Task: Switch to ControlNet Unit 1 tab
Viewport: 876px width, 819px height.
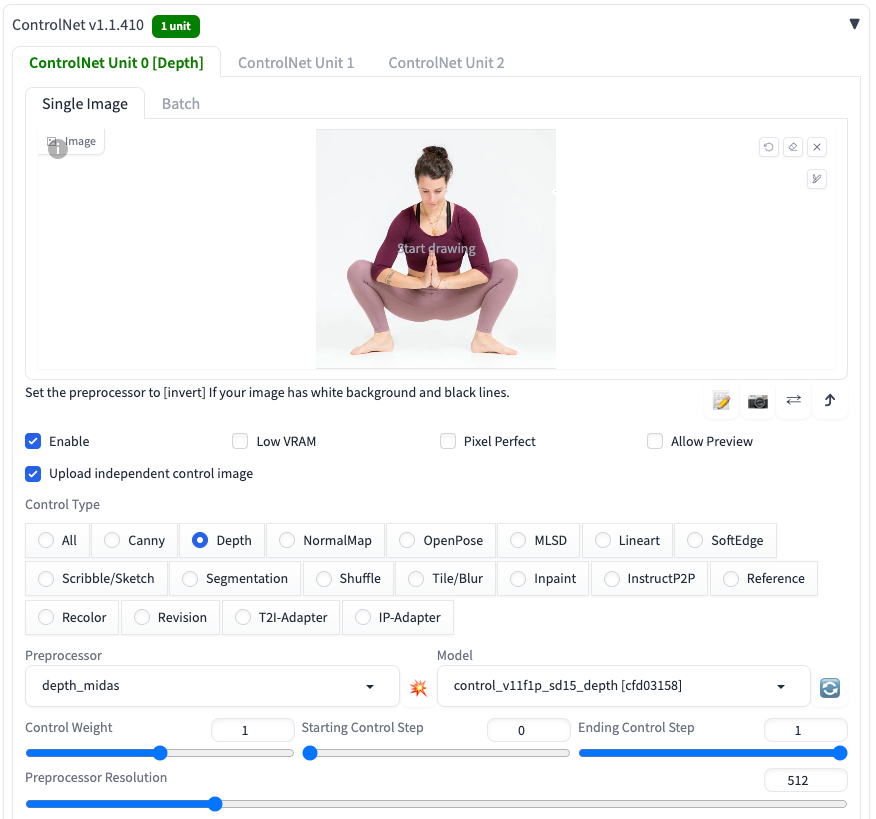Action: click(296, 62)
